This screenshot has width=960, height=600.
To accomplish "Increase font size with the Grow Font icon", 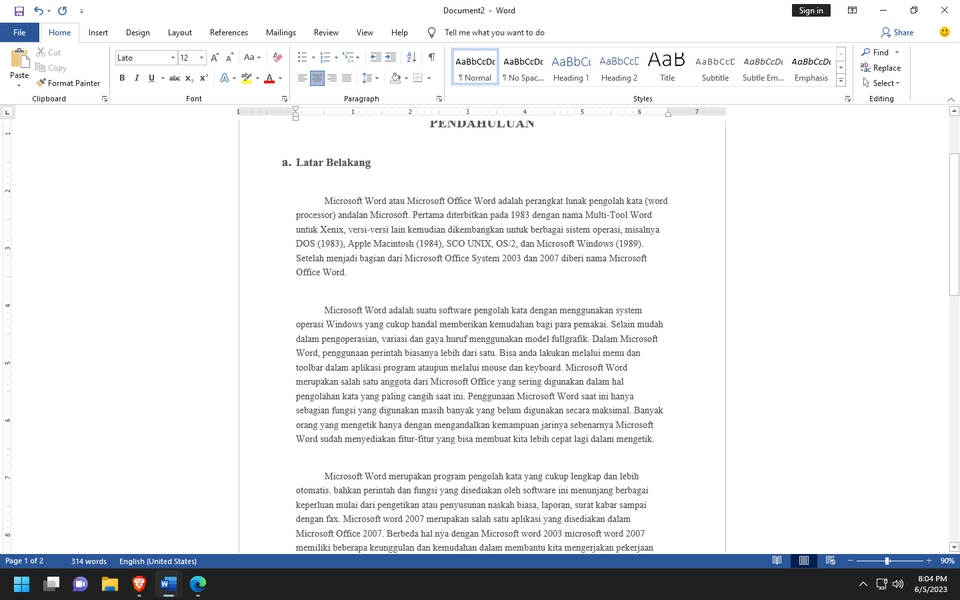I will click(x=214, y=58).
